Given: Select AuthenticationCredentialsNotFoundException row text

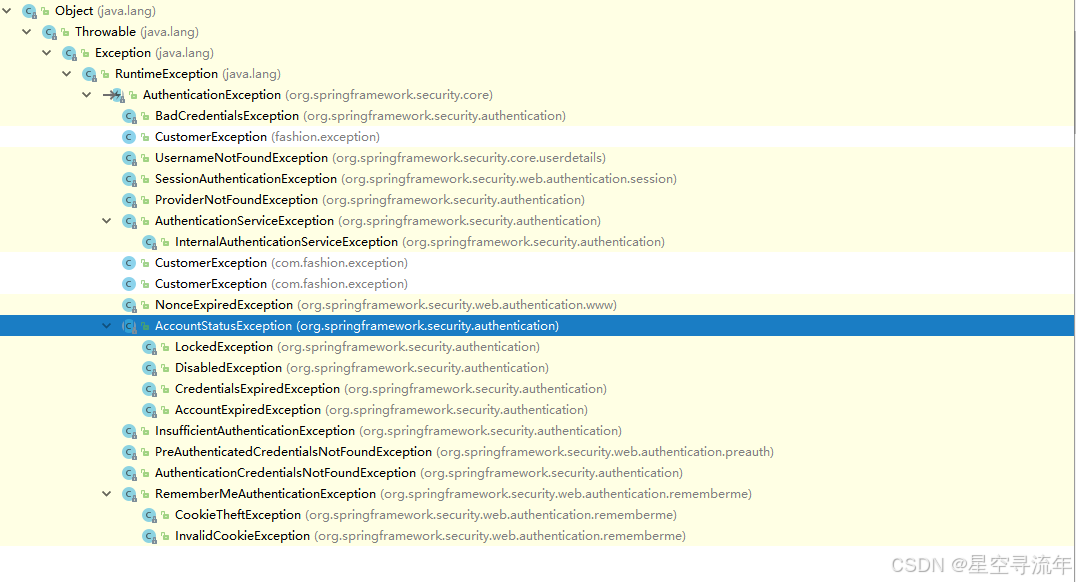Looking at the screenshot, I should pyautogui.click(x=419, y=473).
